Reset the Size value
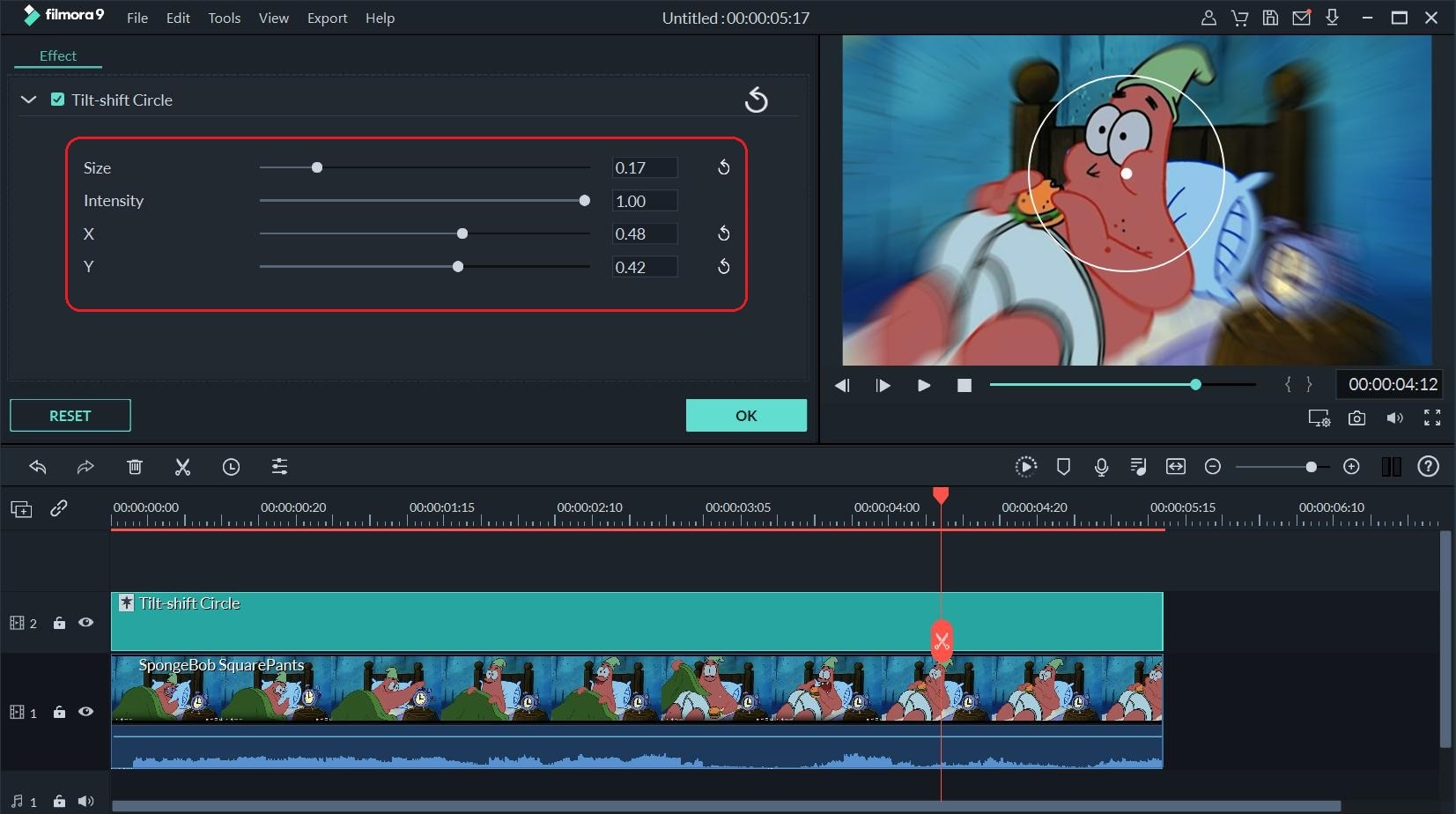The height and width of the screenshot is (814, 1456). [723, 167]
